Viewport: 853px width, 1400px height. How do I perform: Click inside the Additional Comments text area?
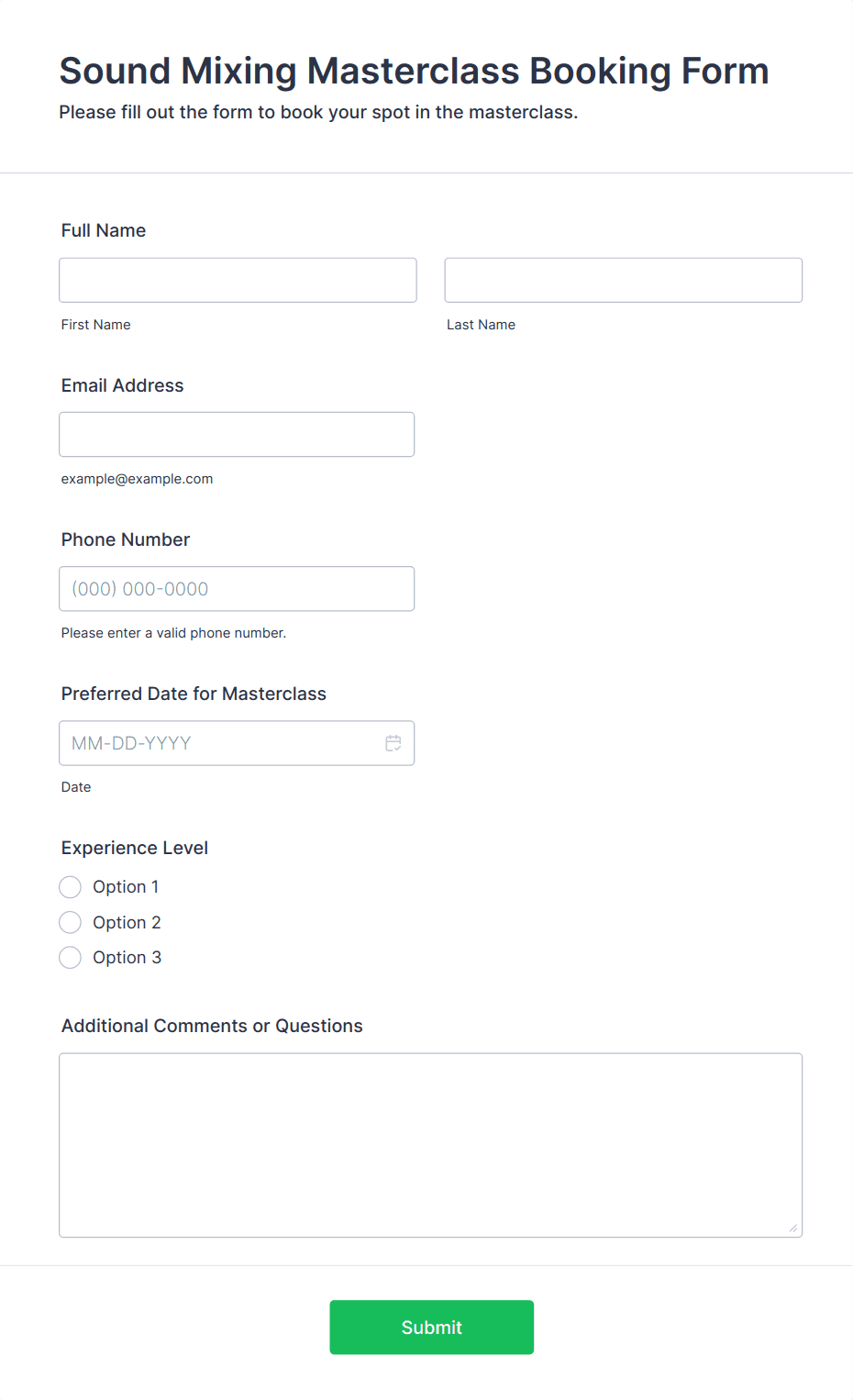tap(430, 1145)
